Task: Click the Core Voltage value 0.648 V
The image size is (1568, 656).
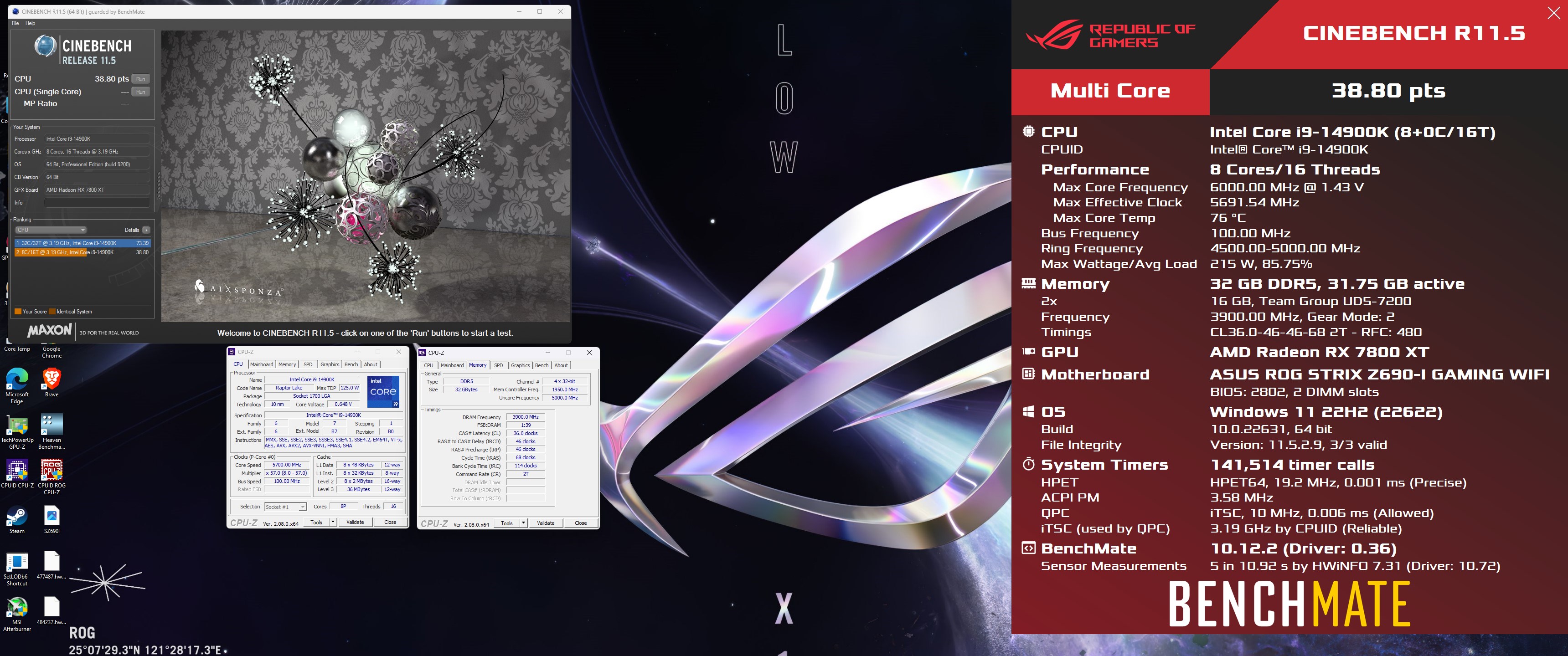Action: (343, 405)
